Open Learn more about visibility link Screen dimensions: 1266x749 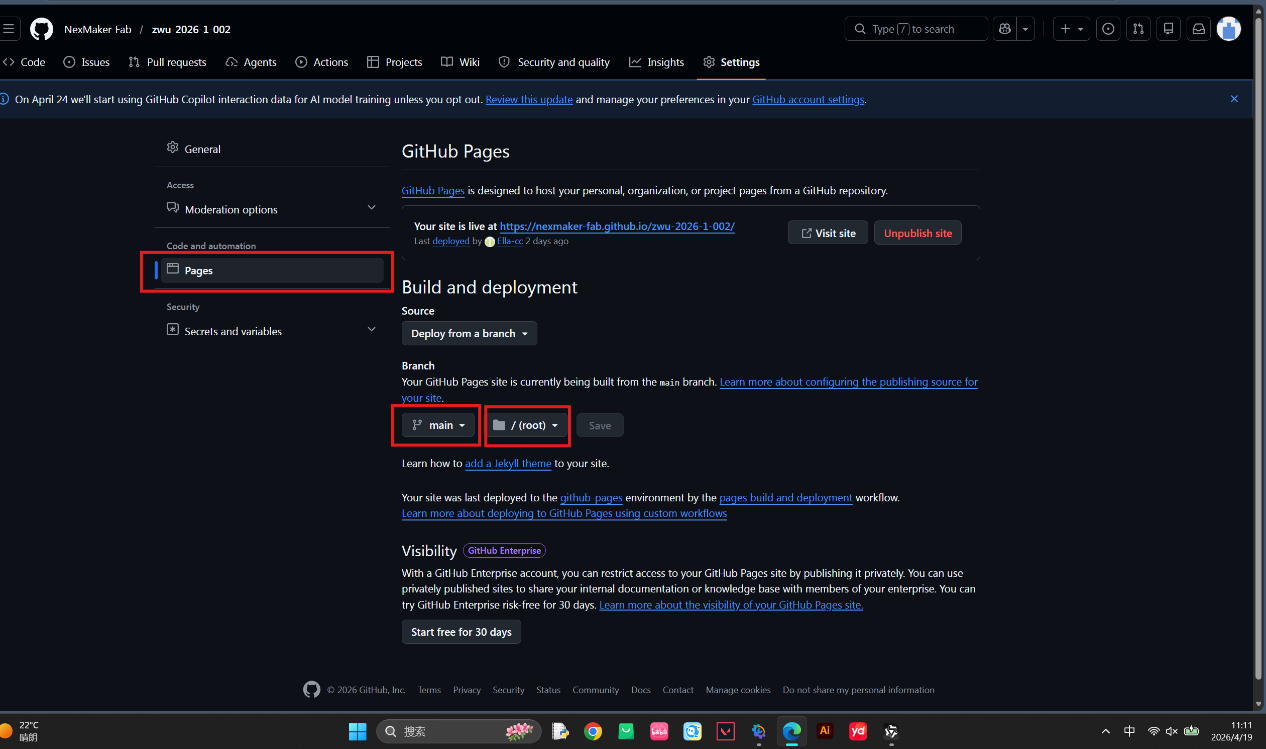[x=731, y=605]
